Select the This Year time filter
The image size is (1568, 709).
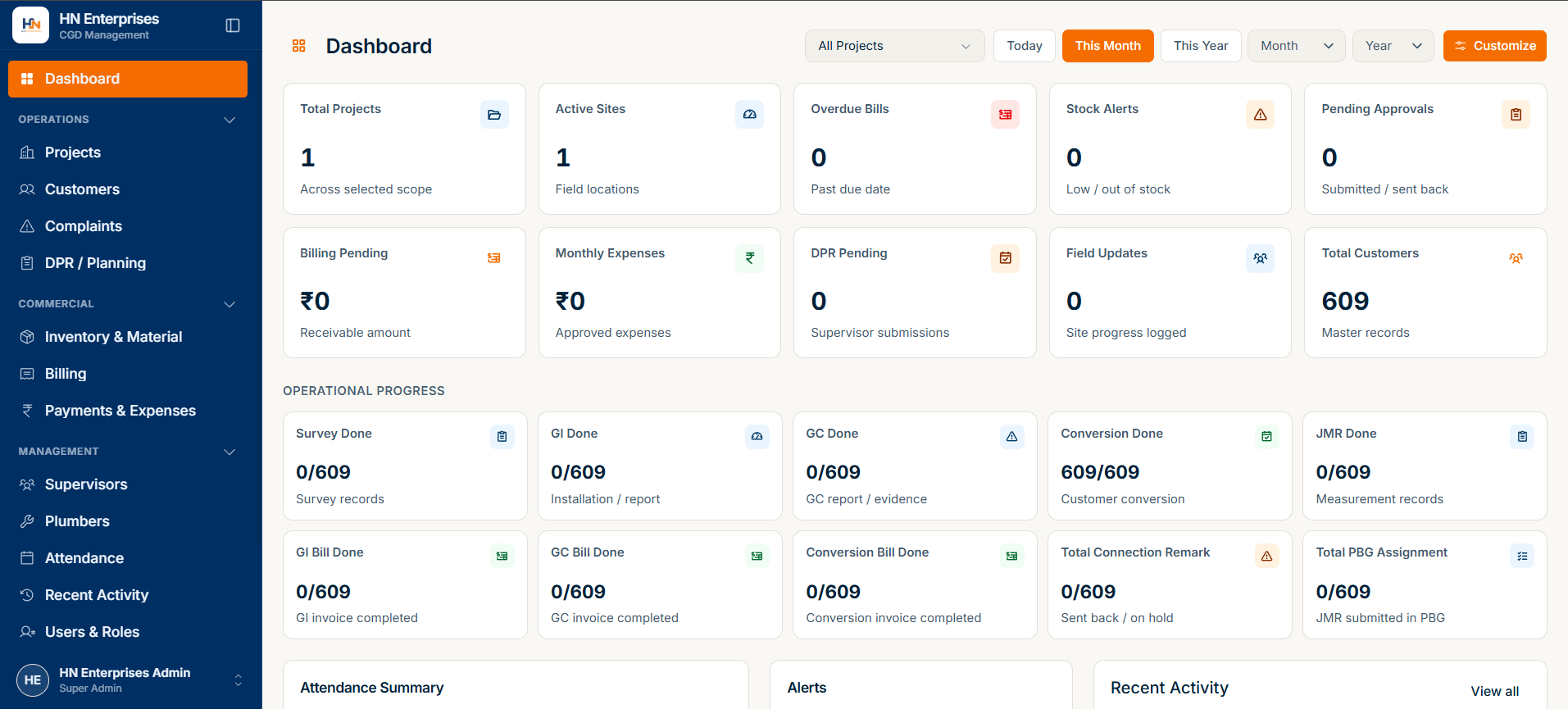point(1201,46)
